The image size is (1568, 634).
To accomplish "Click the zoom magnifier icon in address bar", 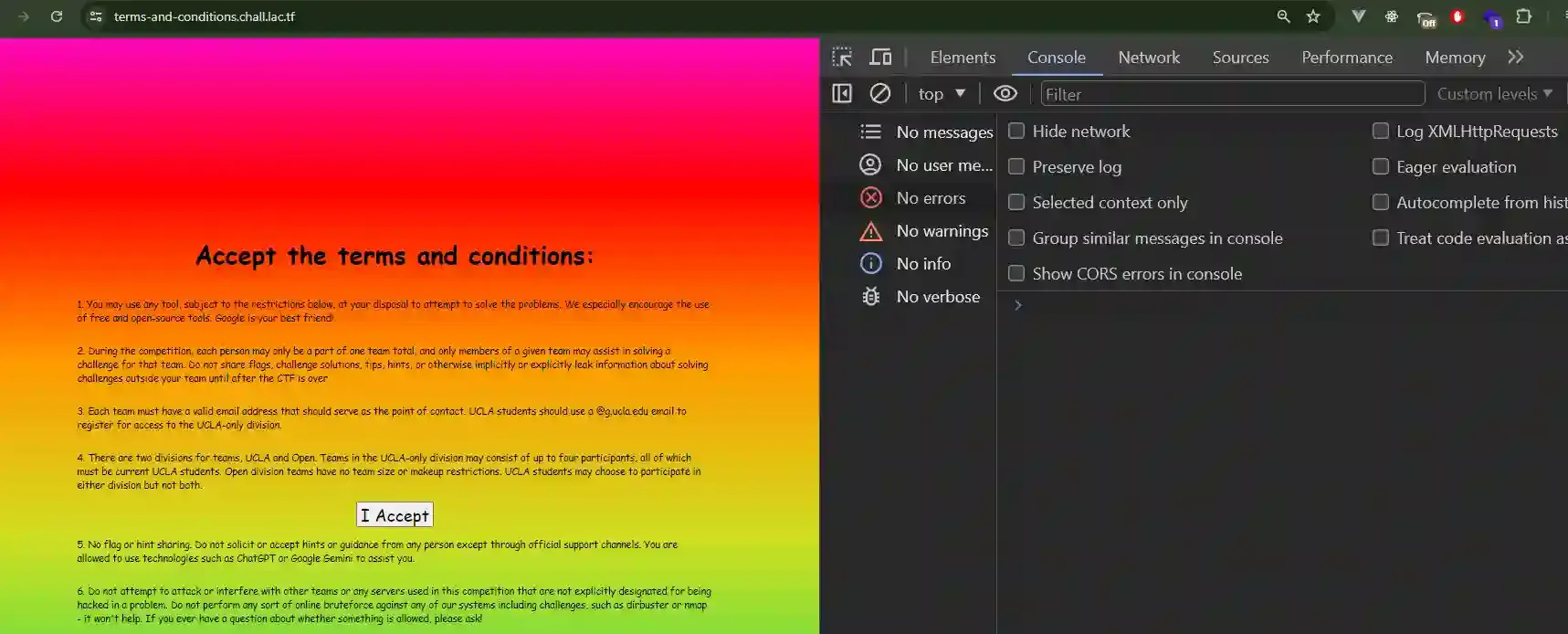I will click(1283, 16).
